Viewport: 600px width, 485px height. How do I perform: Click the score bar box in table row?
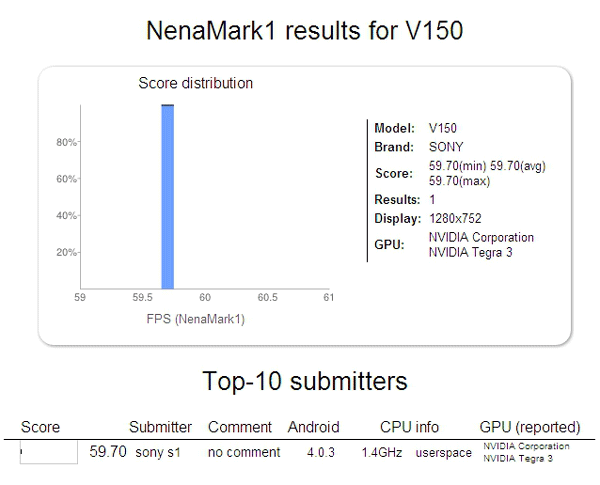[49, 452]
